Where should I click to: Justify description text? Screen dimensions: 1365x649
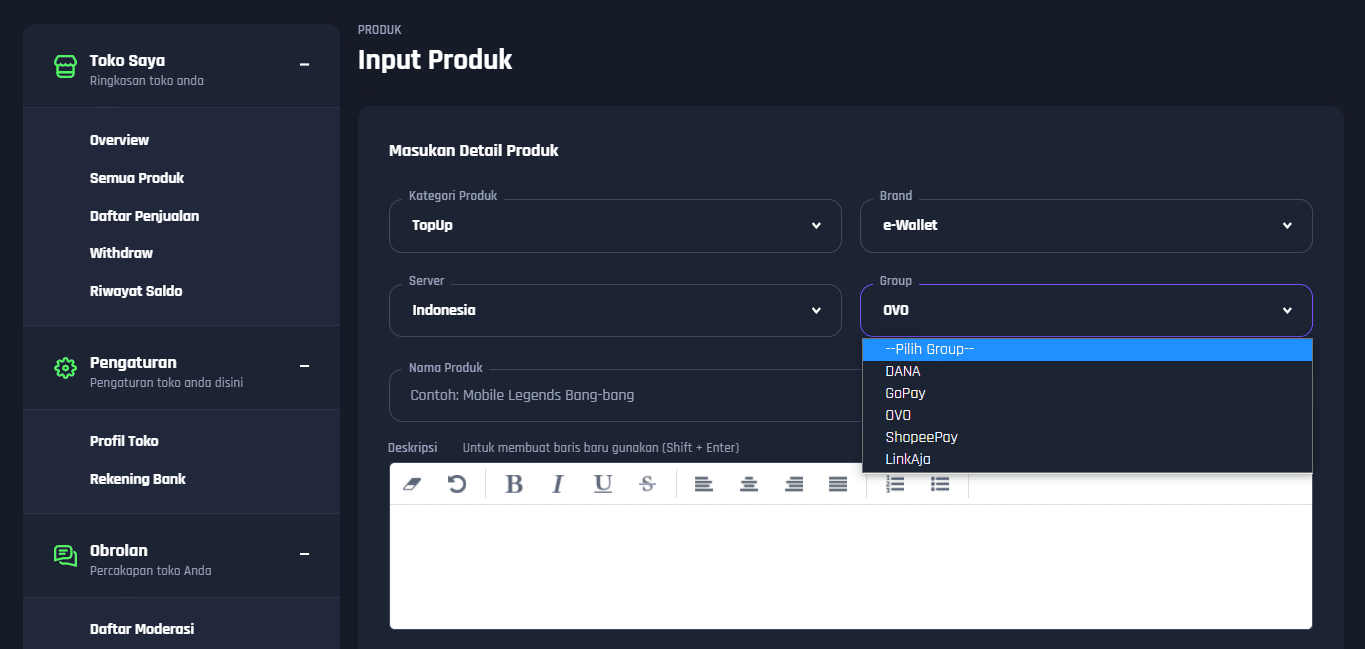pos(838,484)
